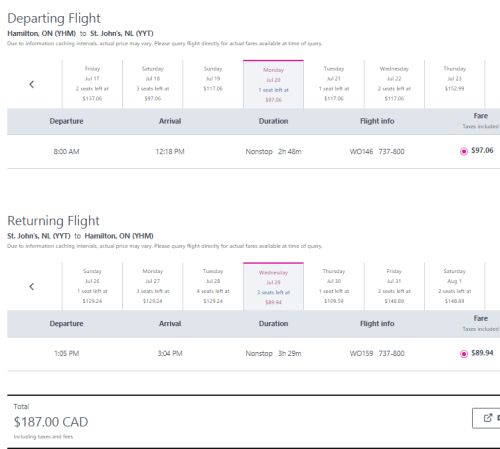Select the Wednesday Jul 29 return date tab
500x449 pixels.
click(273, 286)
